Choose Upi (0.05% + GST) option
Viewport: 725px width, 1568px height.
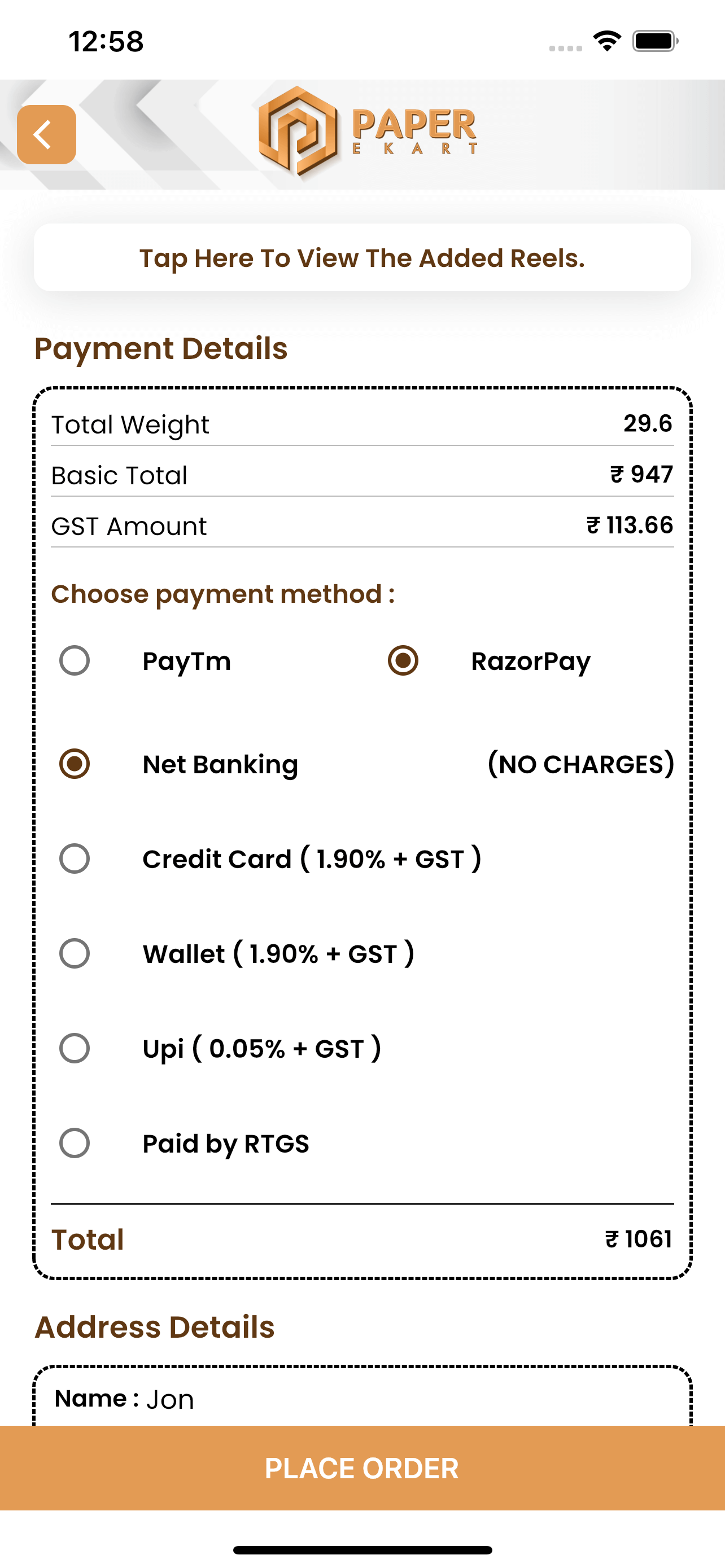point(75,1048)
